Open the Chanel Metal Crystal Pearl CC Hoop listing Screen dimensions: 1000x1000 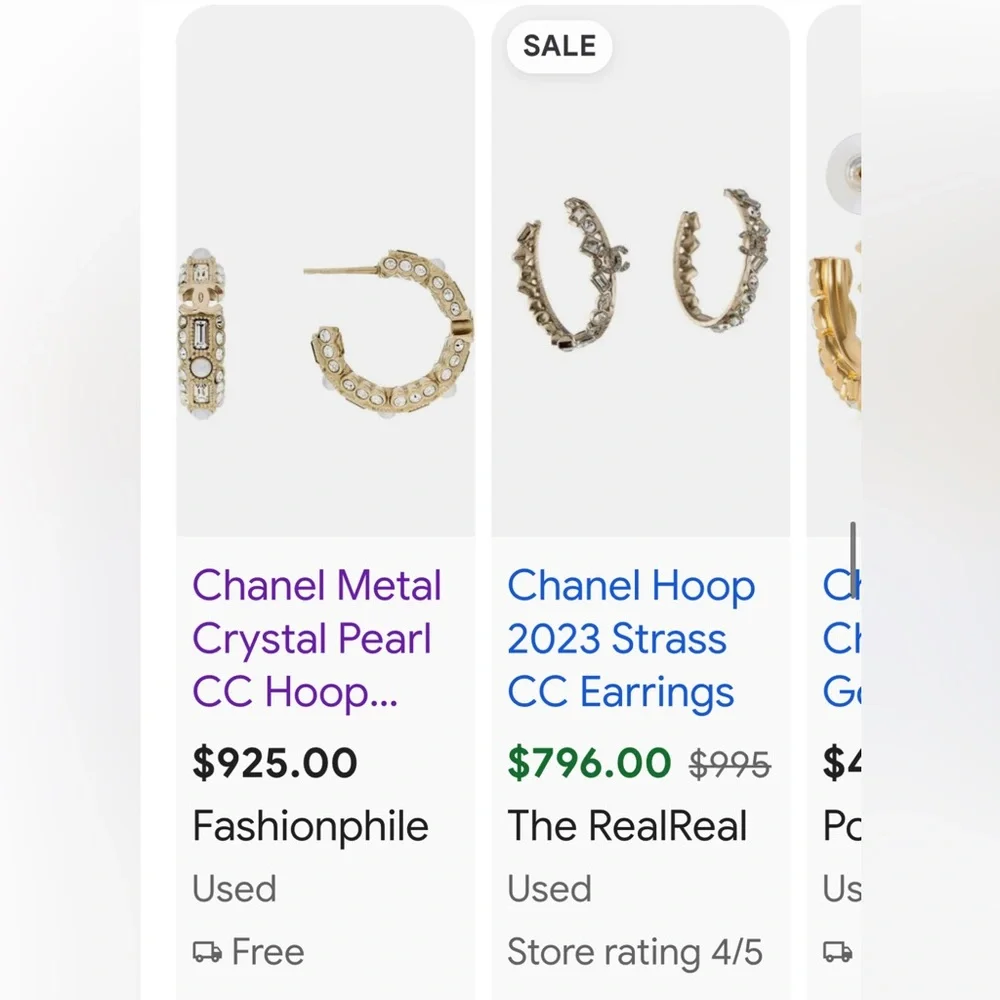[315, 638]
